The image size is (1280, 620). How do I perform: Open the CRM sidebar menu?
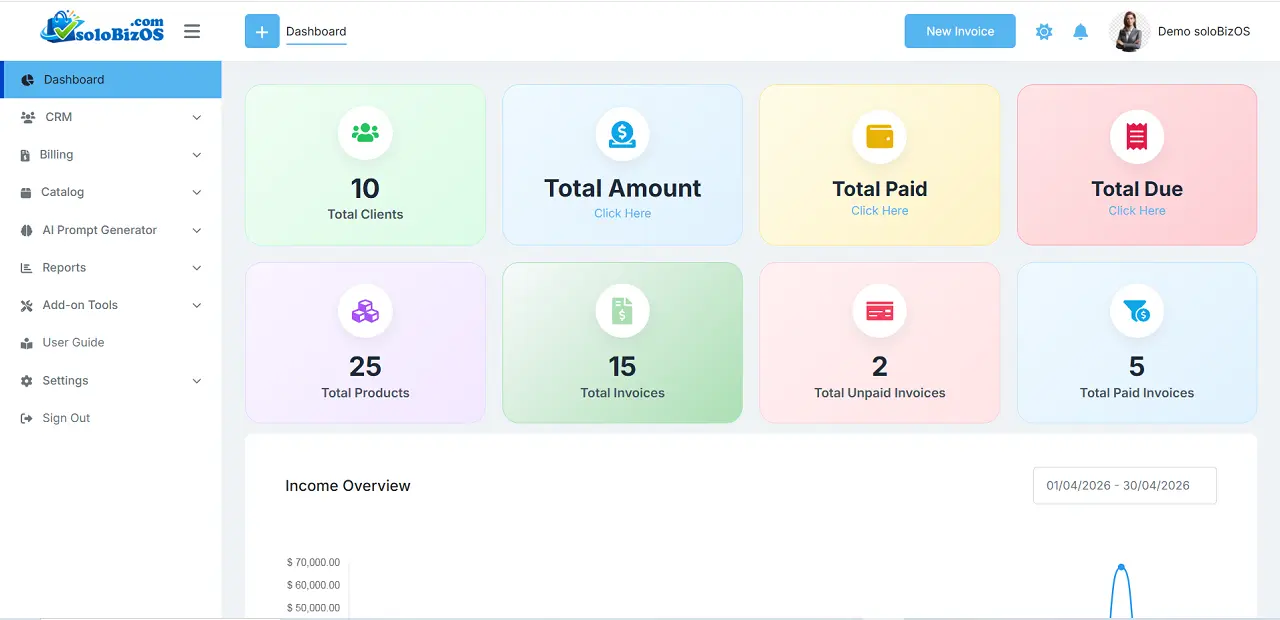[x=111, y=117]
